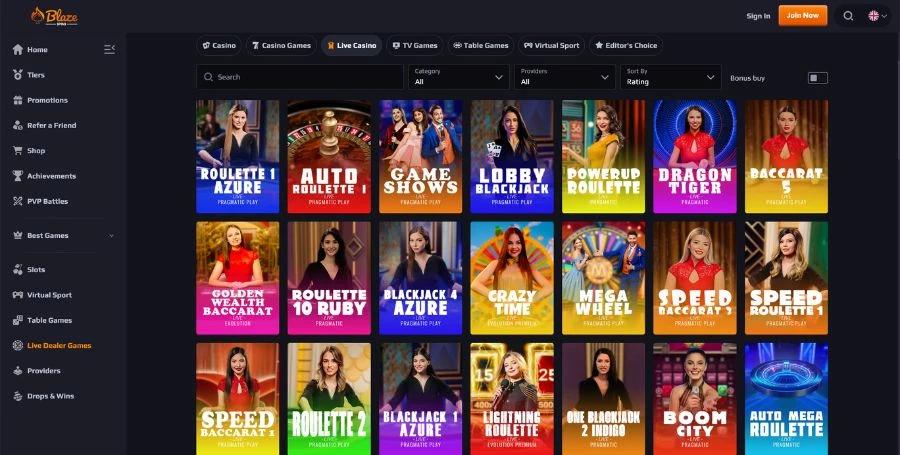Focus the games Search field

300,77
